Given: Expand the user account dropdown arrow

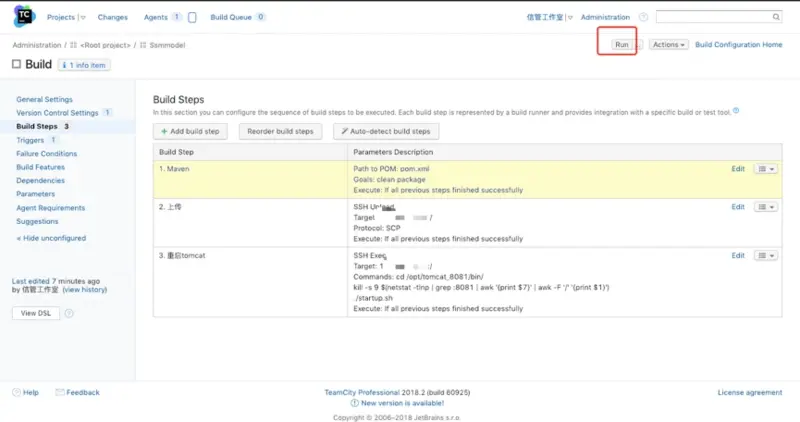Looking at the screenshot, I should tap(570, 17).
